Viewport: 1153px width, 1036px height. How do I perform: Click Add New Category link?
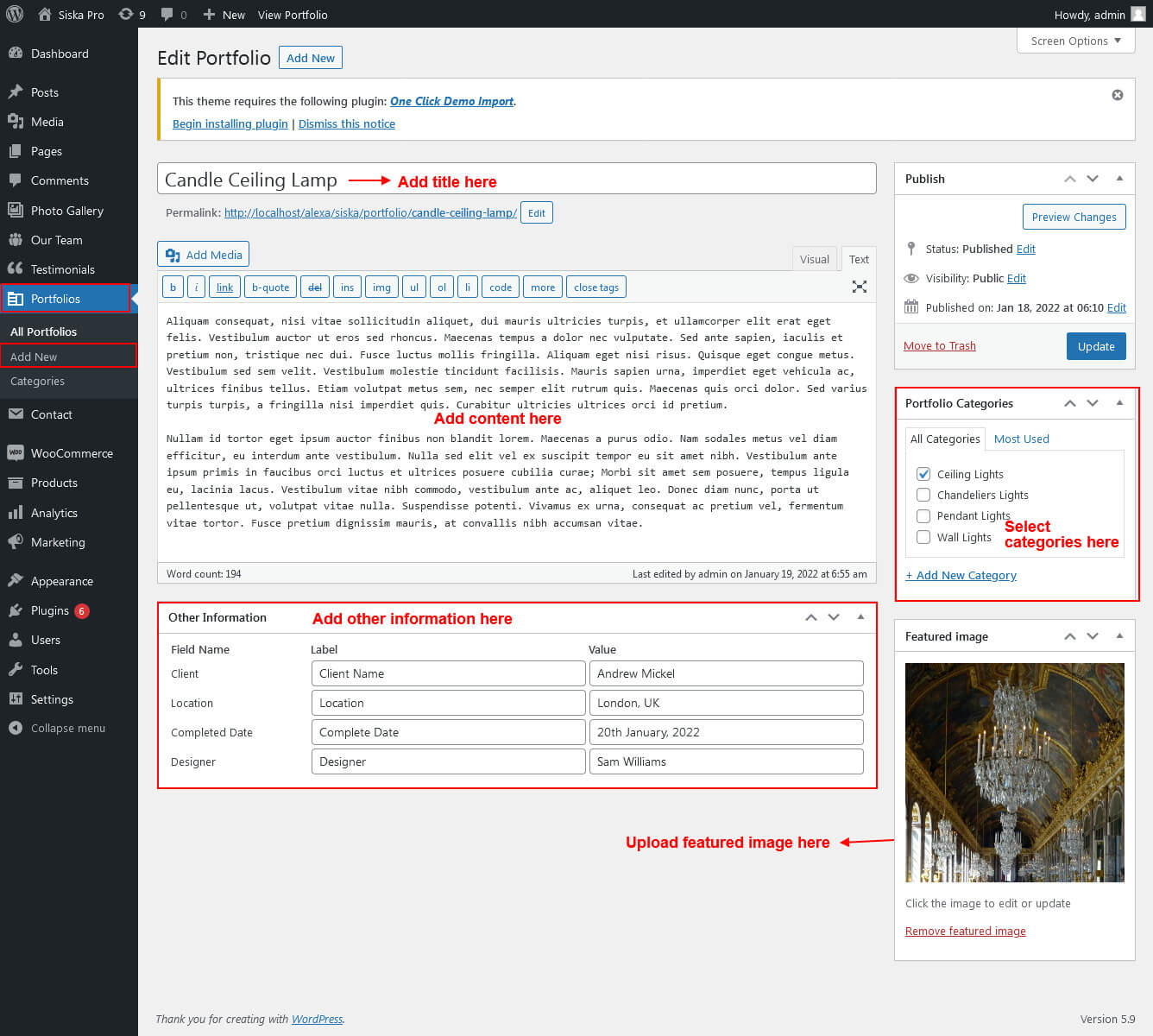coord(961,575)
